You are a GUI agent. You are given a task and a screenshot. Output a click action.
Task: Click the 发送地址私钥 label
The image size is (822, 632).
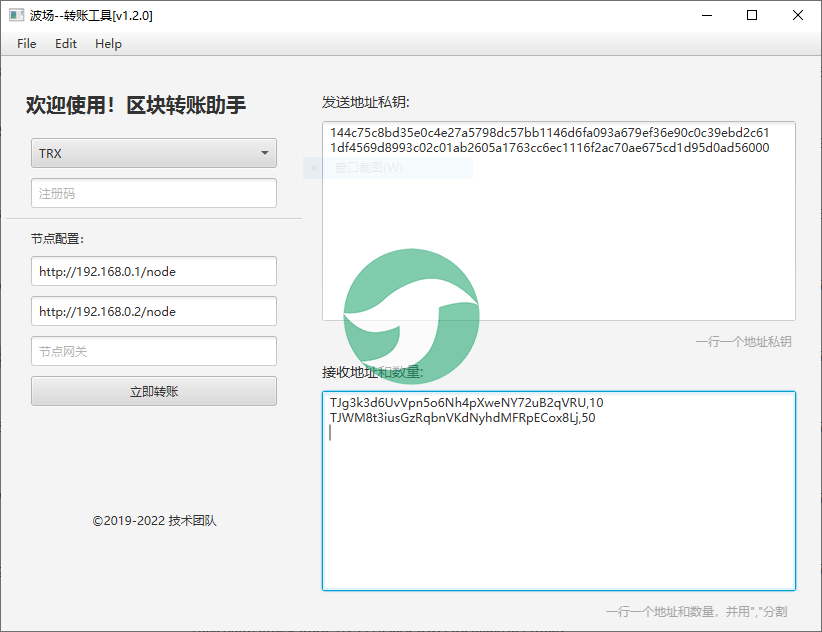click(365, 102)
